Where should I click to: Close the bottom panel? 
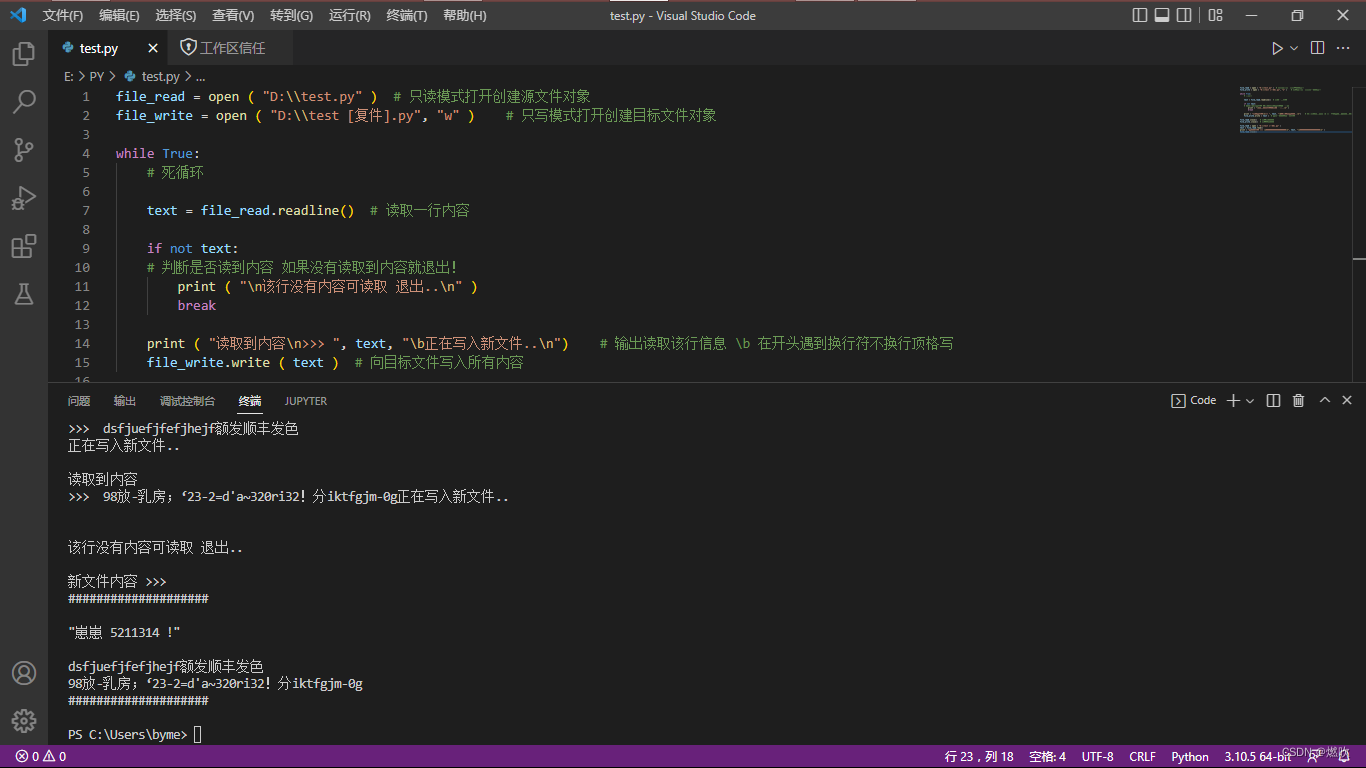click(x=1347, y=400)
